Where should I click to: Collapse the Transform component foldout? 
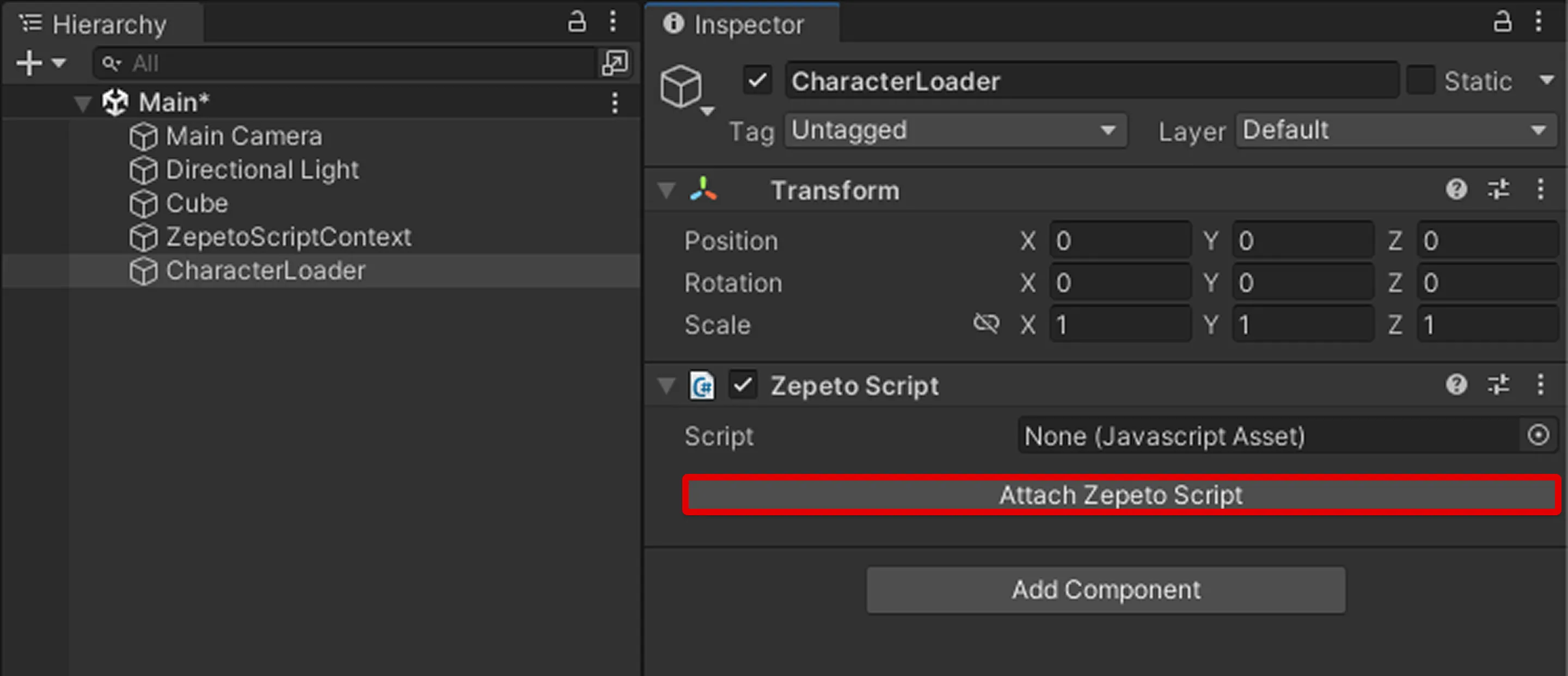click(666, 191)
